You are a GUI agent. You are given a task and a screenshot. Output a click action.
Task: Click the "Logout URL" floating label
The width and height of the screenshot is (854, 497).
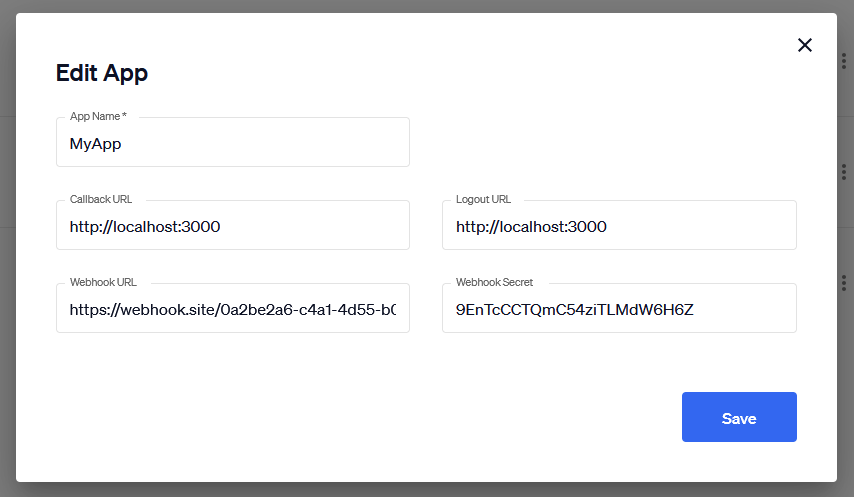483,200
